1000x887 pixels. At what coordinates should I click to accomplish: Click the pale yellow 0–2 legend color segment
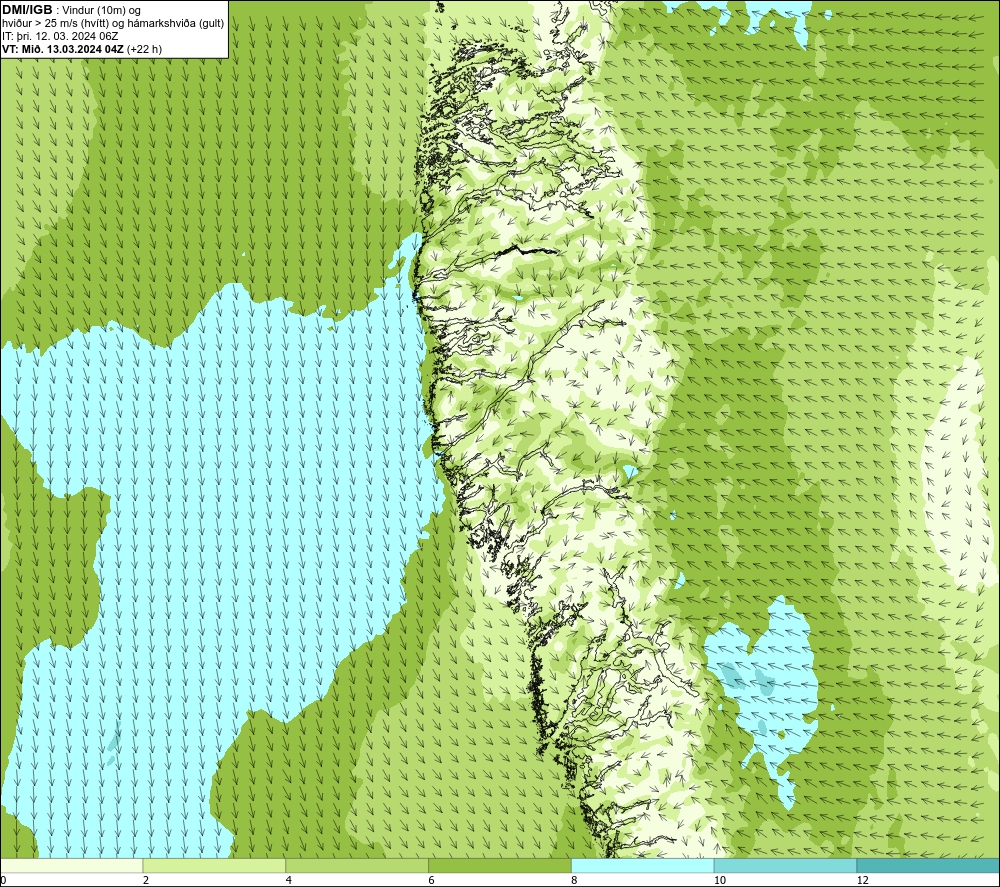71,865
